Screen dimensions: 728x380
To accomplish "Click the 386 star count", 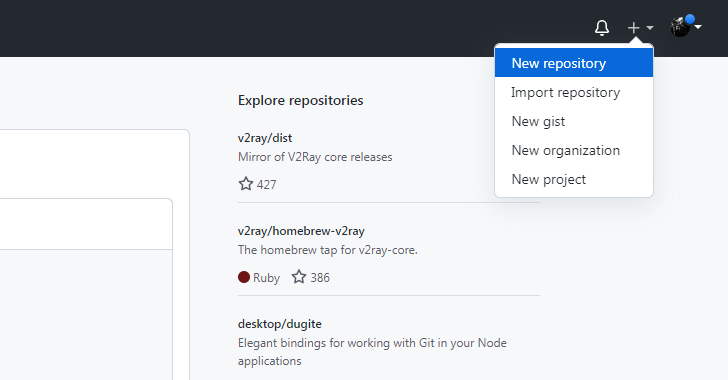I will point(320,278).
